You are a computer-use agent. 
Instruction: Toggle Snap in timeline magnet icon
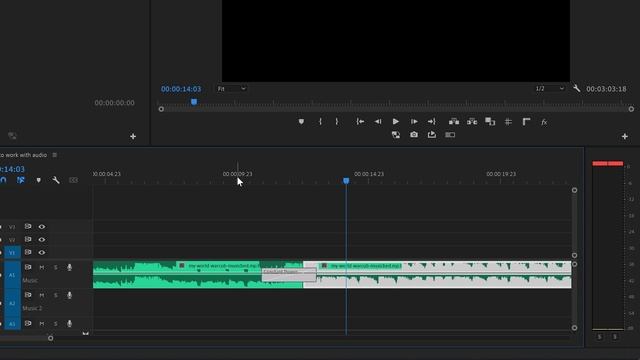point(3,180)
